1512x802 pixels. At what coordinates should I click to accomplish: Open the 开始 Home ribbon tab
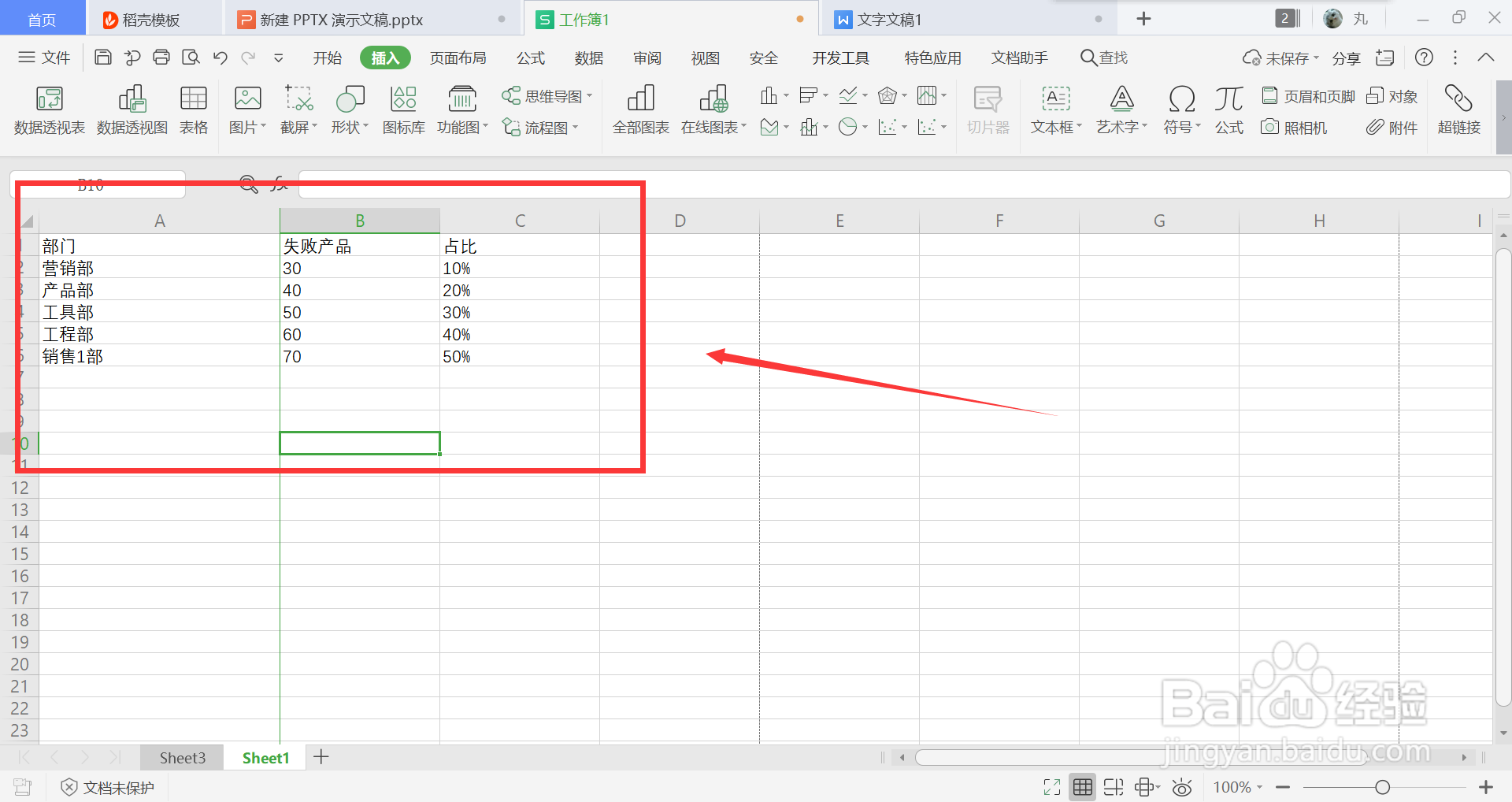[x=328, y=58]
